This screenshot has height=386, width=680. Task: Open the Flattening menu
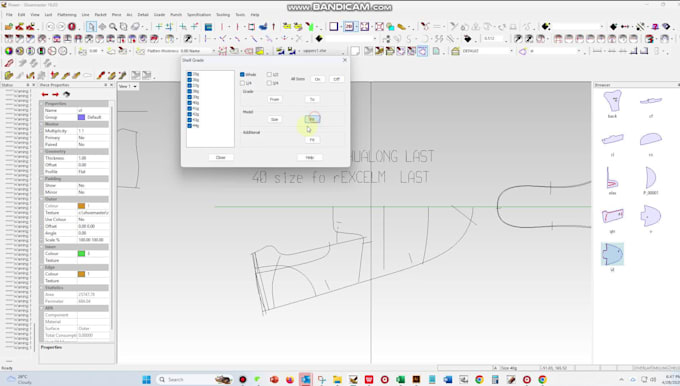tap(66, 15)
